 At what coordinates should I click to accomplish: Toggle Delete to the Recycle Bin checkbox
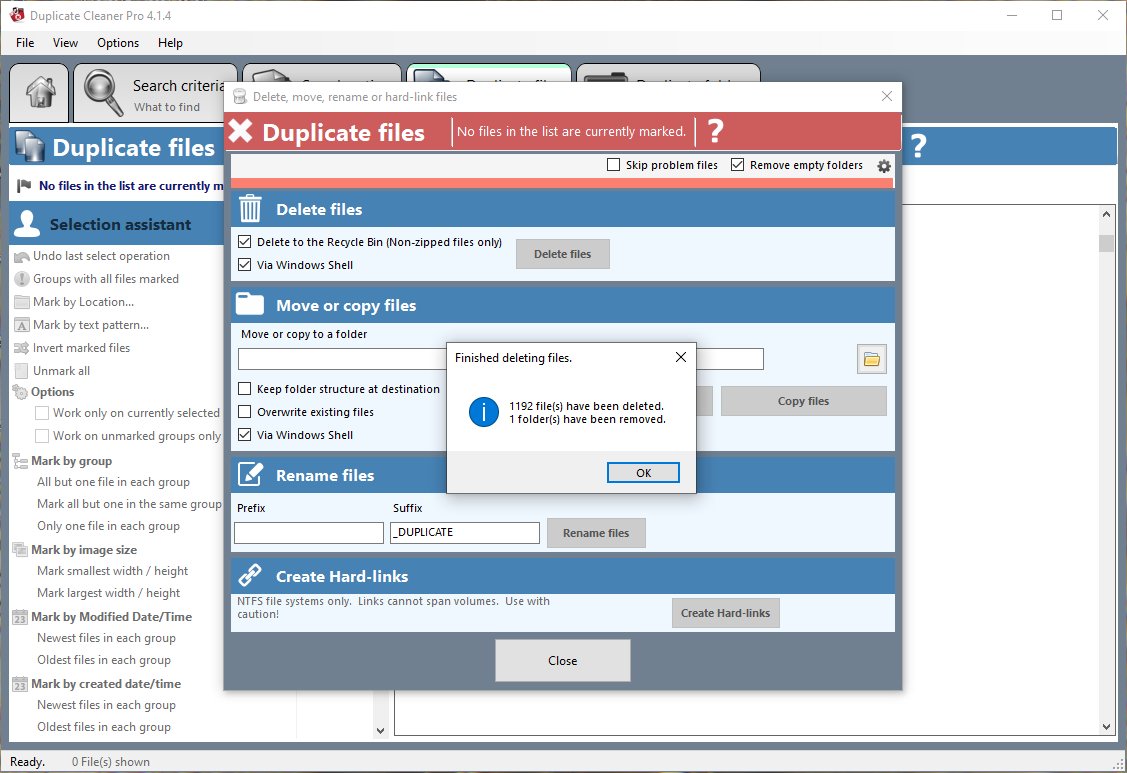point(244,242)
